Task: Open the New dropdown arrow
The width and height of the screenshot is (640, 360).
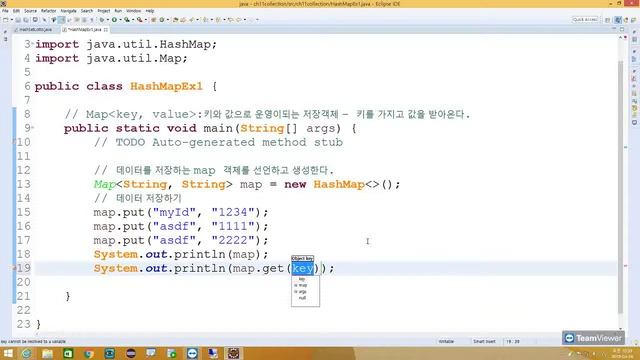Action: point(11,20)
